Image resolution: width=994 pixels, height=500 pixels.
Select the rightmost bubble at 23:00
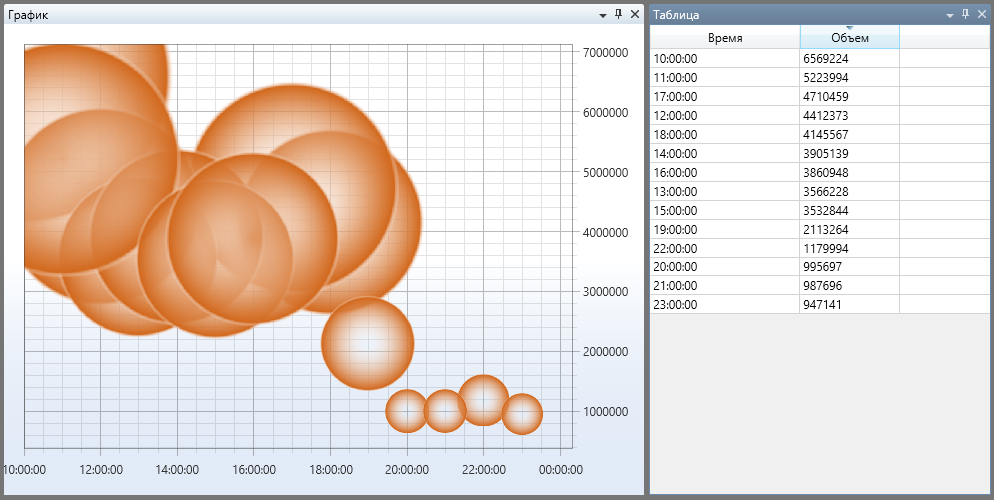click(x=522, y=414)
